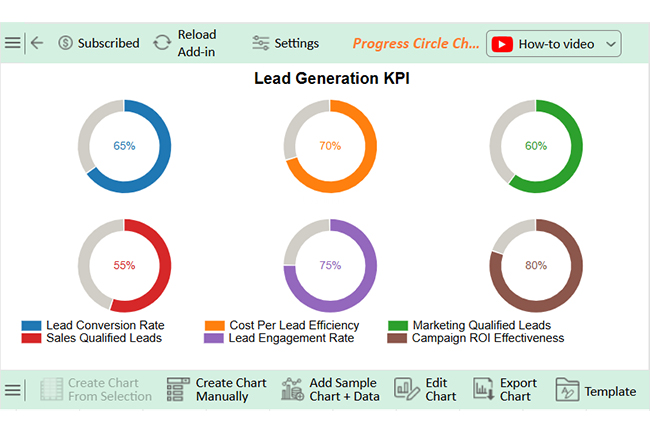The image size is (650, 433).
Task: Open the Template folder icon
Action: (x=567, y=390)
